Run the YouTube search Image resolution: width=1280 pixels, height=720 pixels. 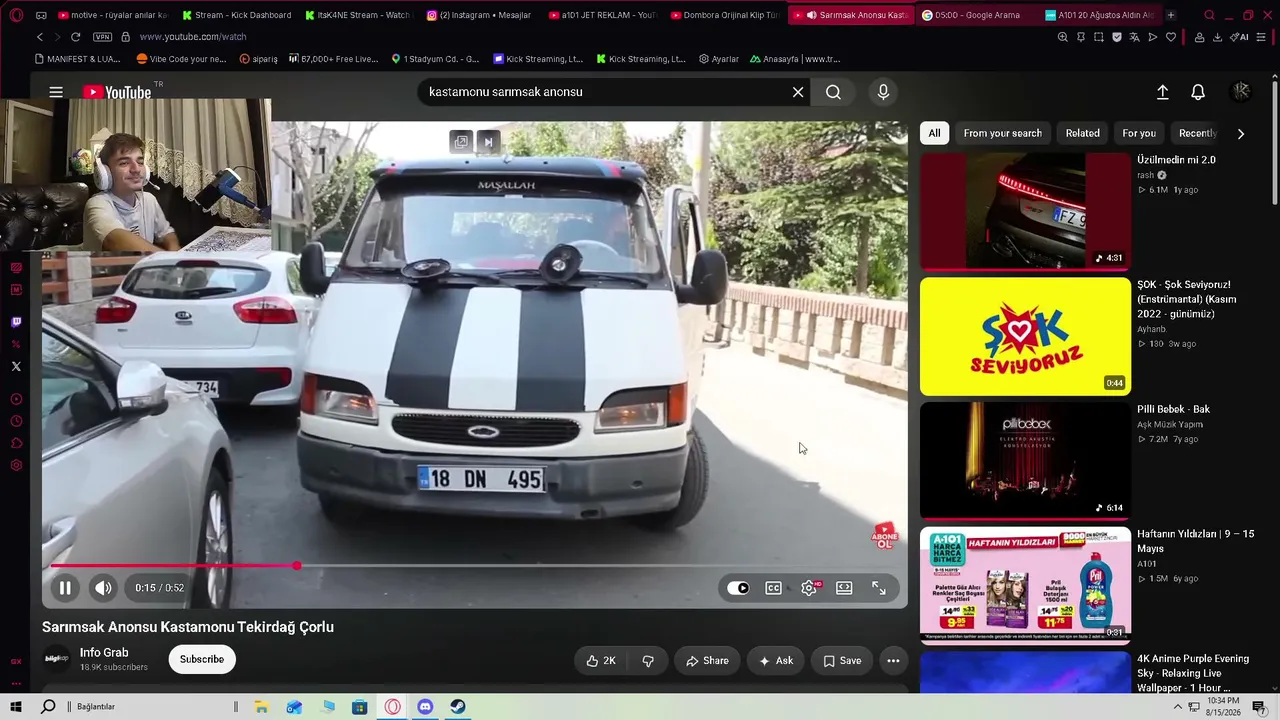(833, 92)
